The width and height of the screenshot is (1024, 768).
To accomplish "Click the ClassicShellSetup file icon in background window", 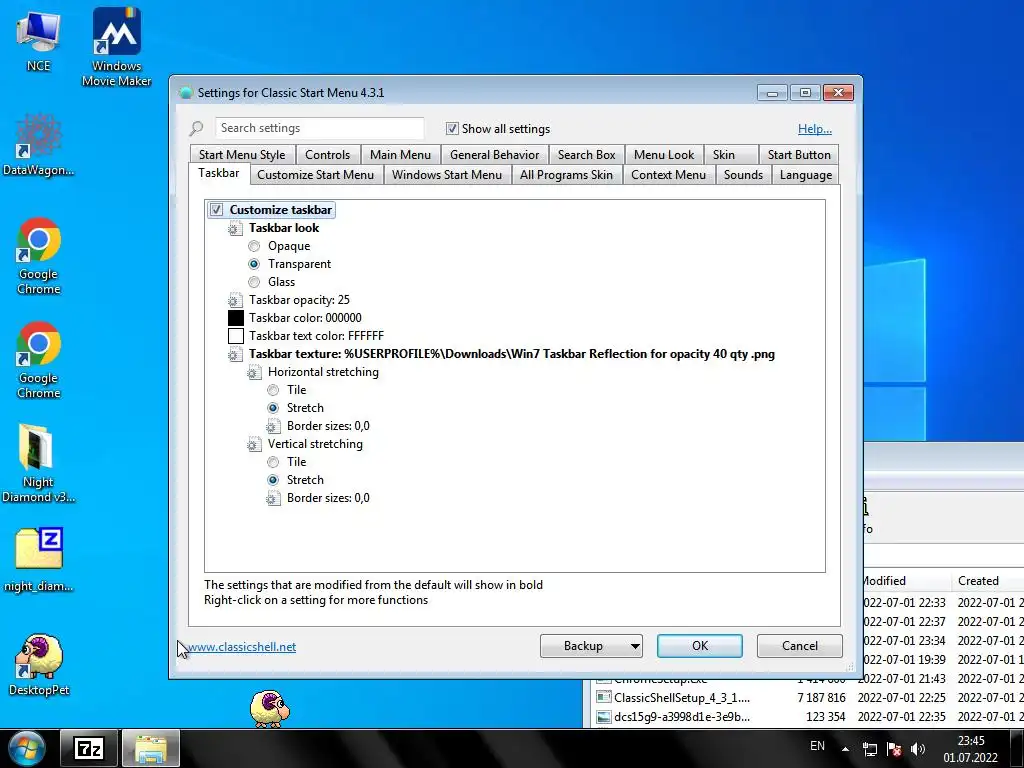I will pyautogui.click(x=604, y=697).
